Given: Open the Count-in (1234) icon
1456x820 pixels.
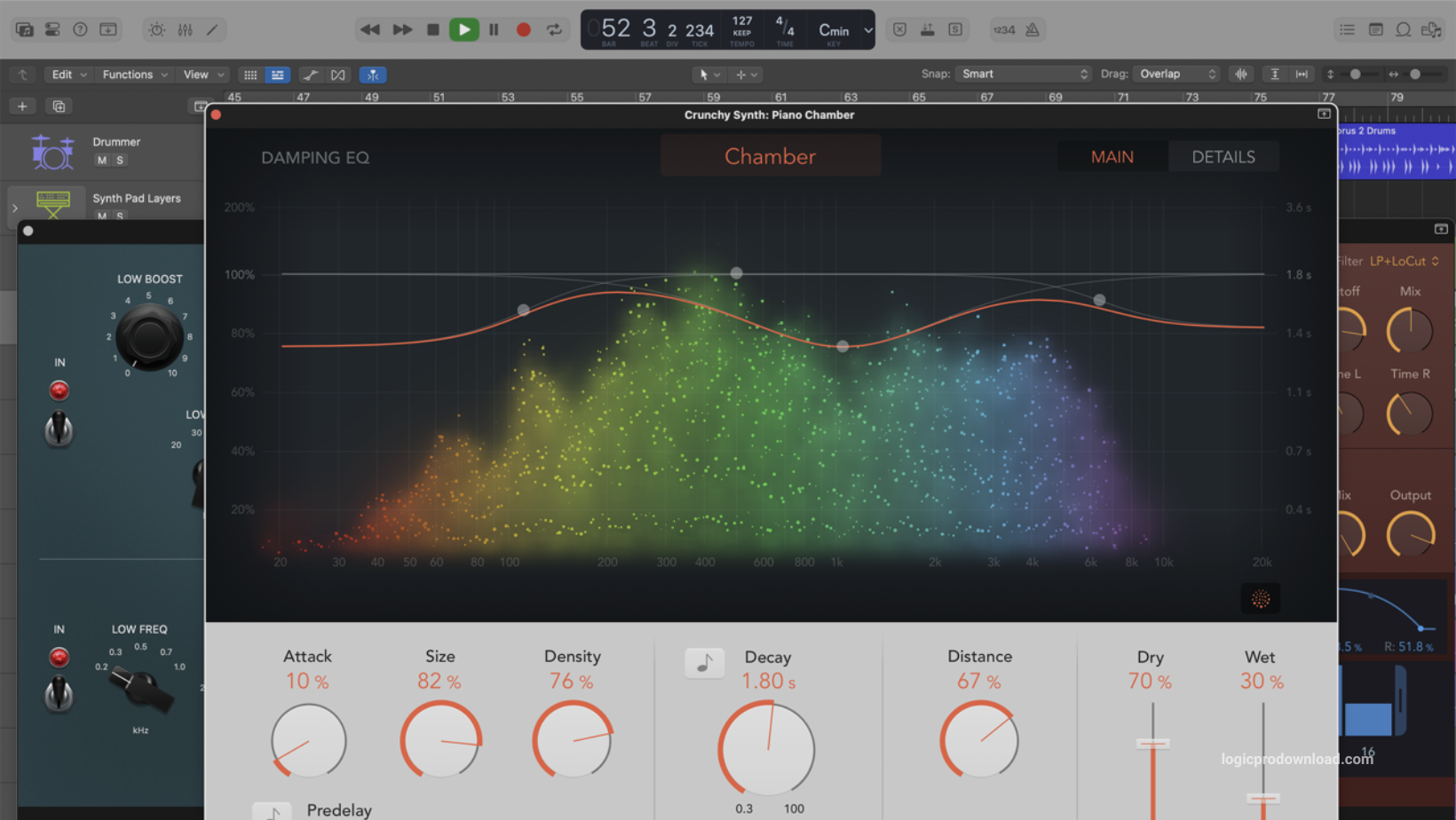Looking at the screenshot, I should (x=1006, y=29).
